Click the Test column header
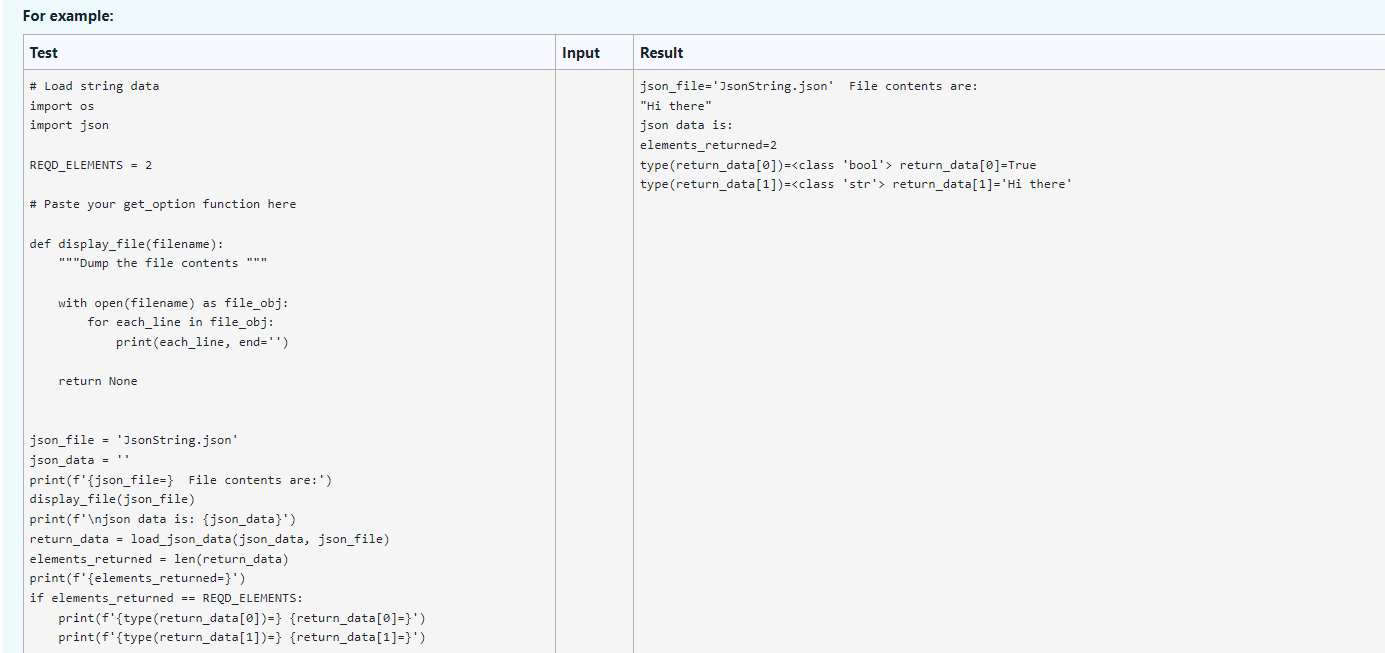 (44, 52)
